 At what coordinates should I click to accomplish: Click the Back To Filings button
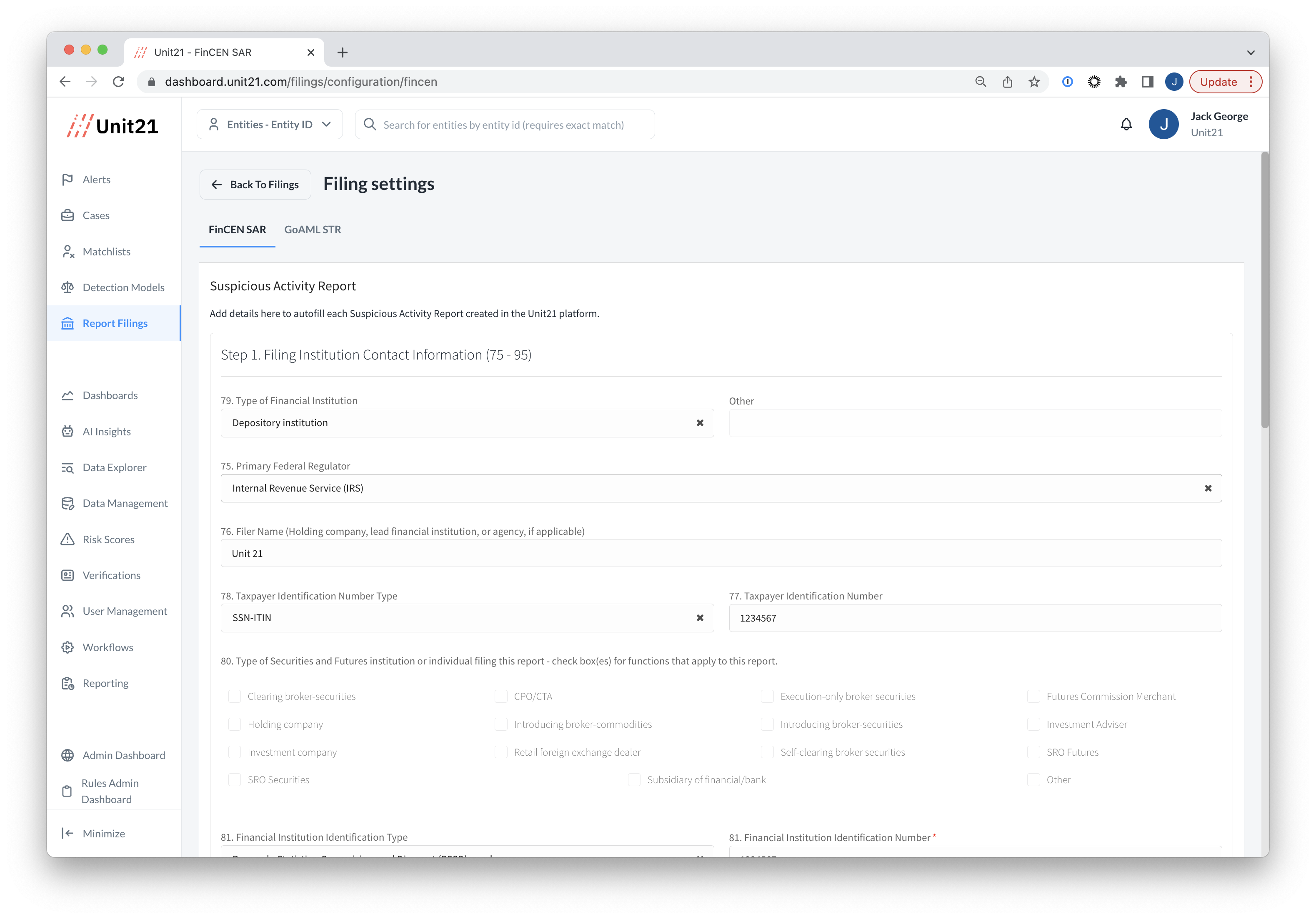click(x=255, y=185)
